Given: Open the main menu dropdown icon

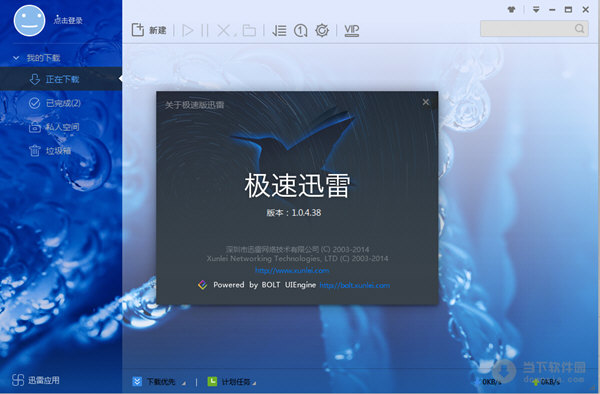Looking at the screenshot, I should point(536,10).
